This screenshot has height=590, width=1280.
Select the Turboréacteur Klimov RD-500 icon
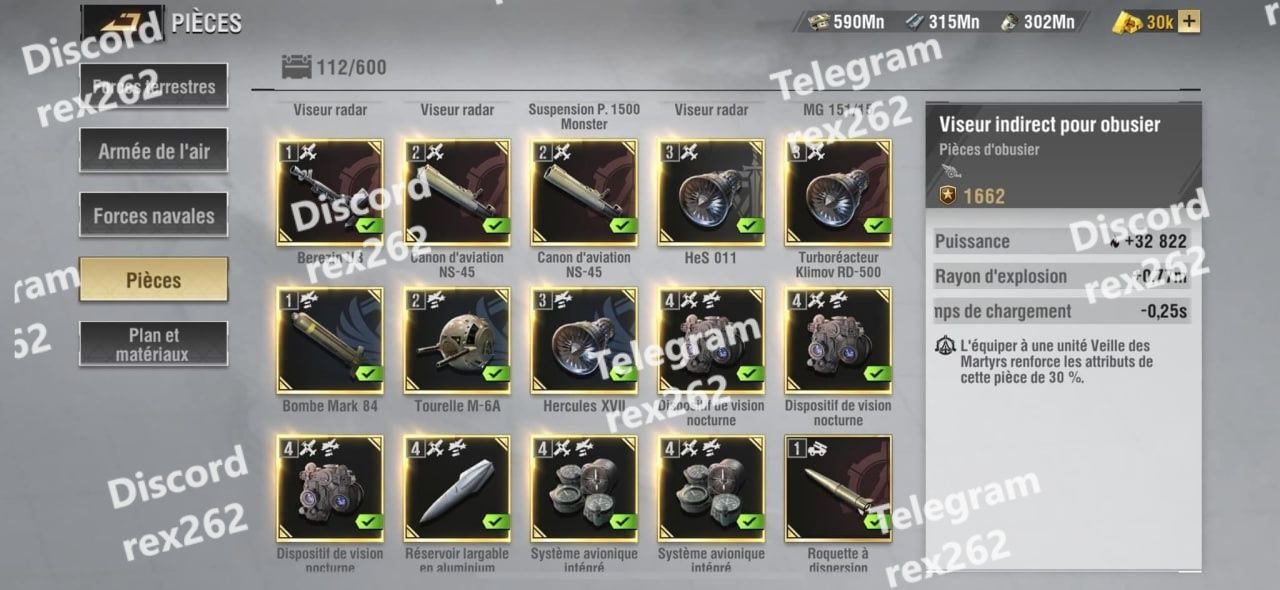(838, 193)
